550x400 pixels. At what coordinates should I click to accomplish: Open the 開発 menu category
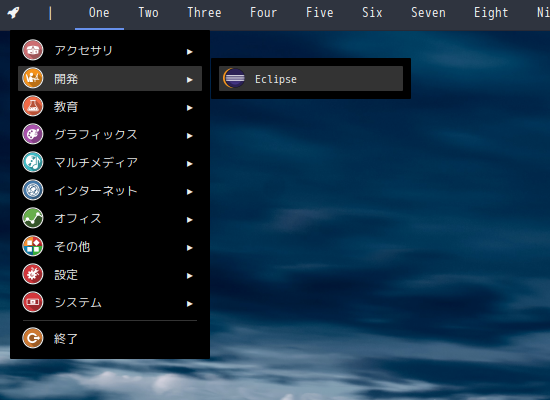110,78
